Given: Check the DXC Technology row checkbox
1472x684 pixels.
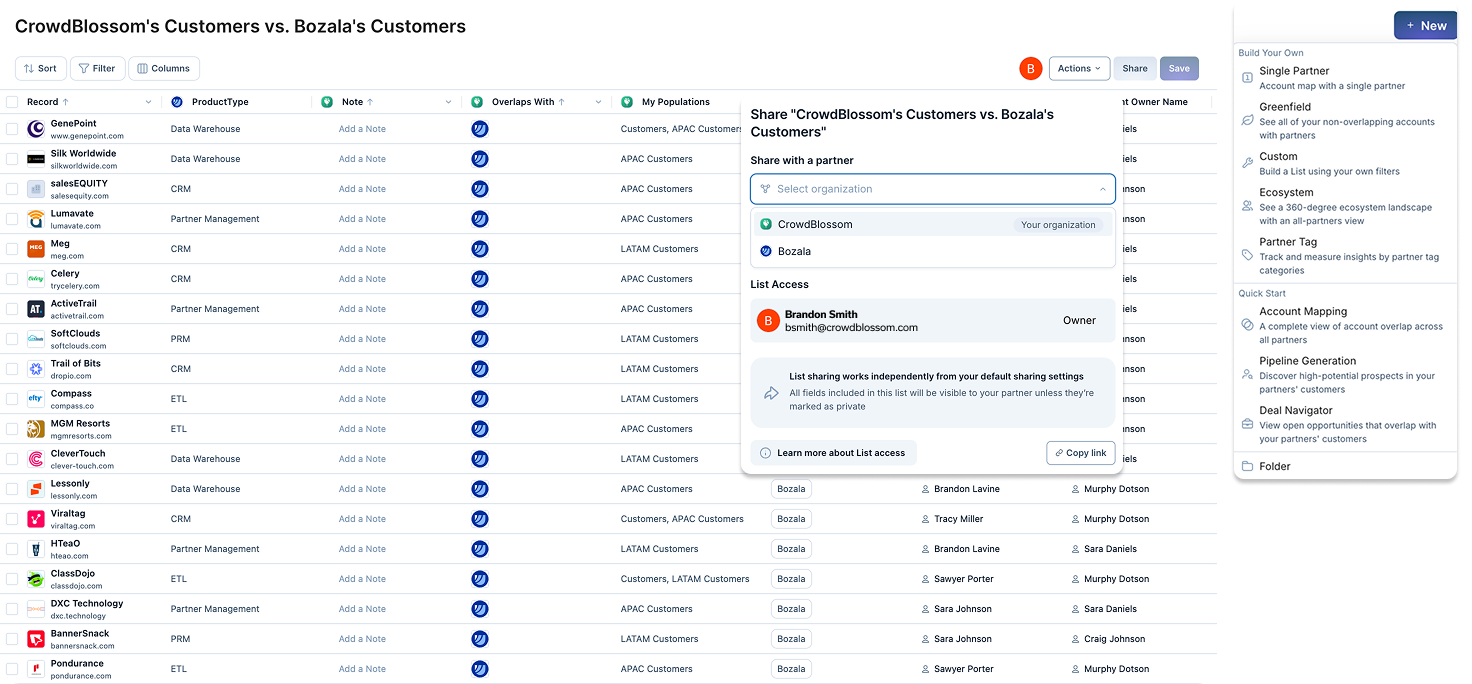Looking at the screenshot, I should pos(12,609).
